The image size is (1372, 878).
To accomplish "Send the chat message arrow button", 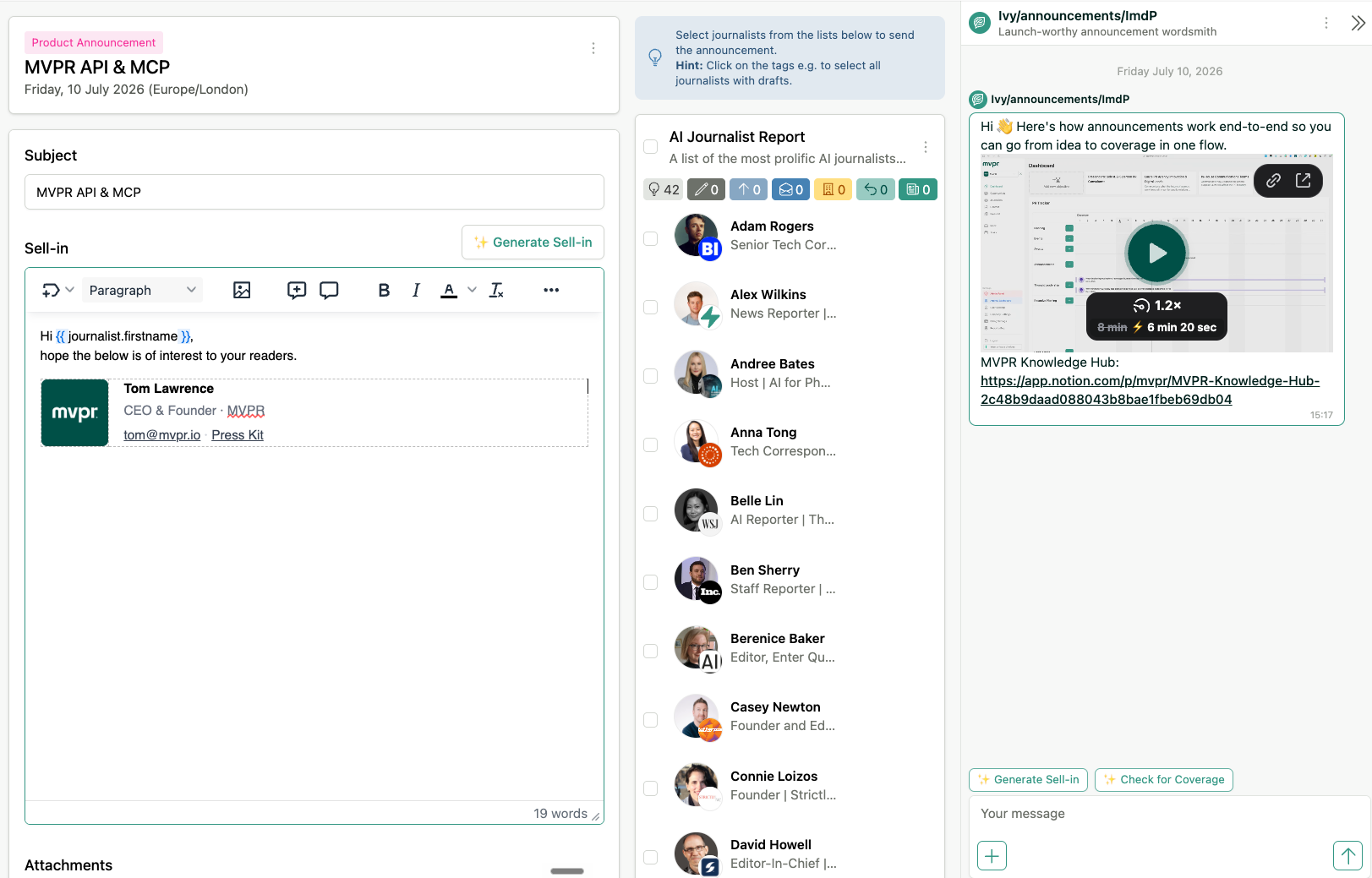I will (1347, 856).
